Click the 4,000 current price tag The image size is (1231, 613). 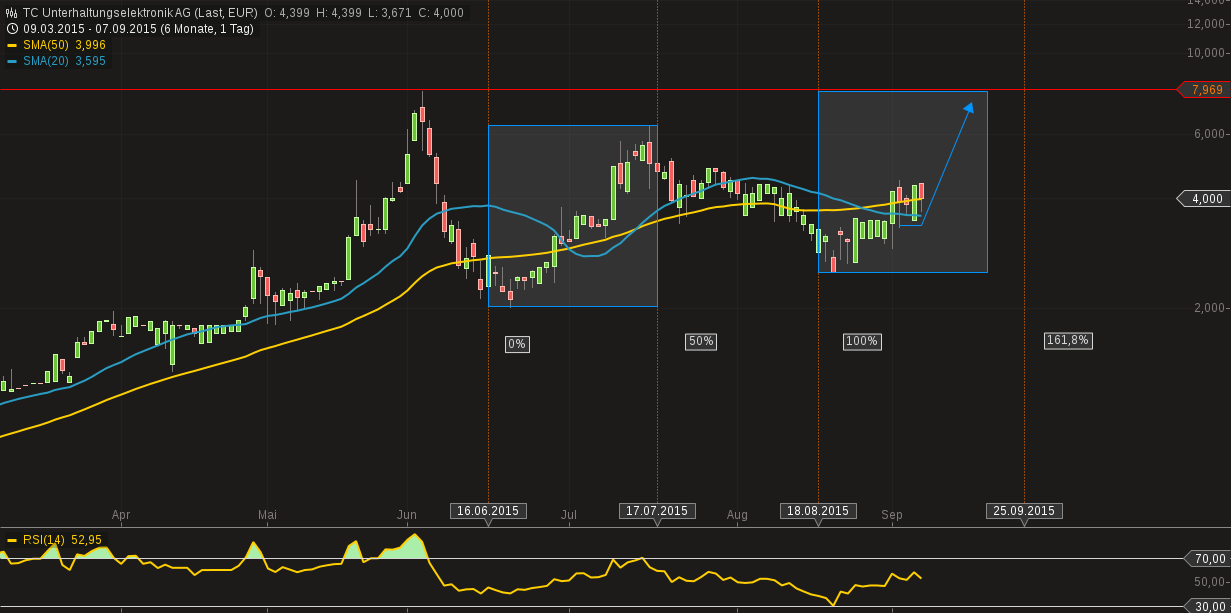1204,199
